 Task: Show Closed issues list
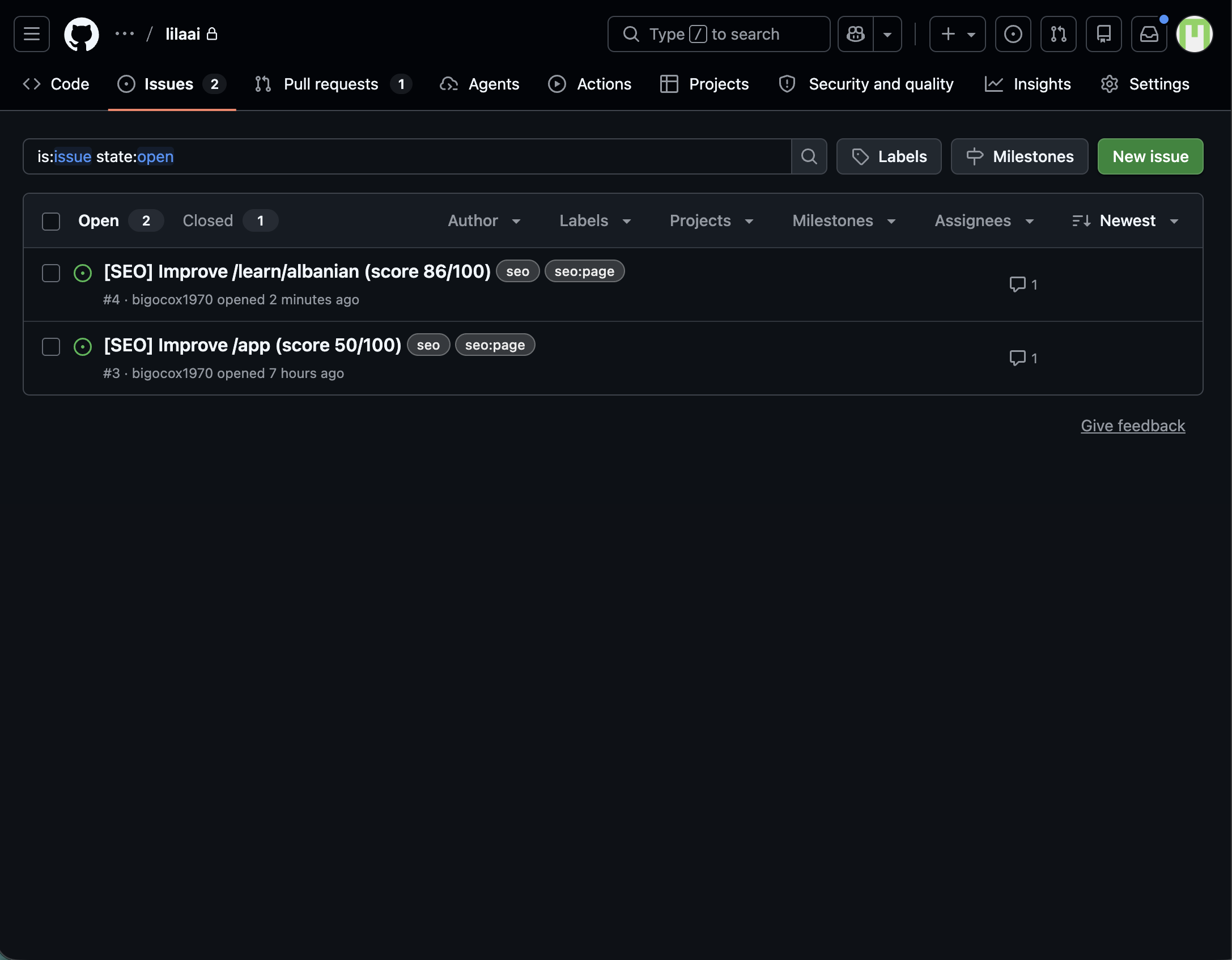click(230, 221)
